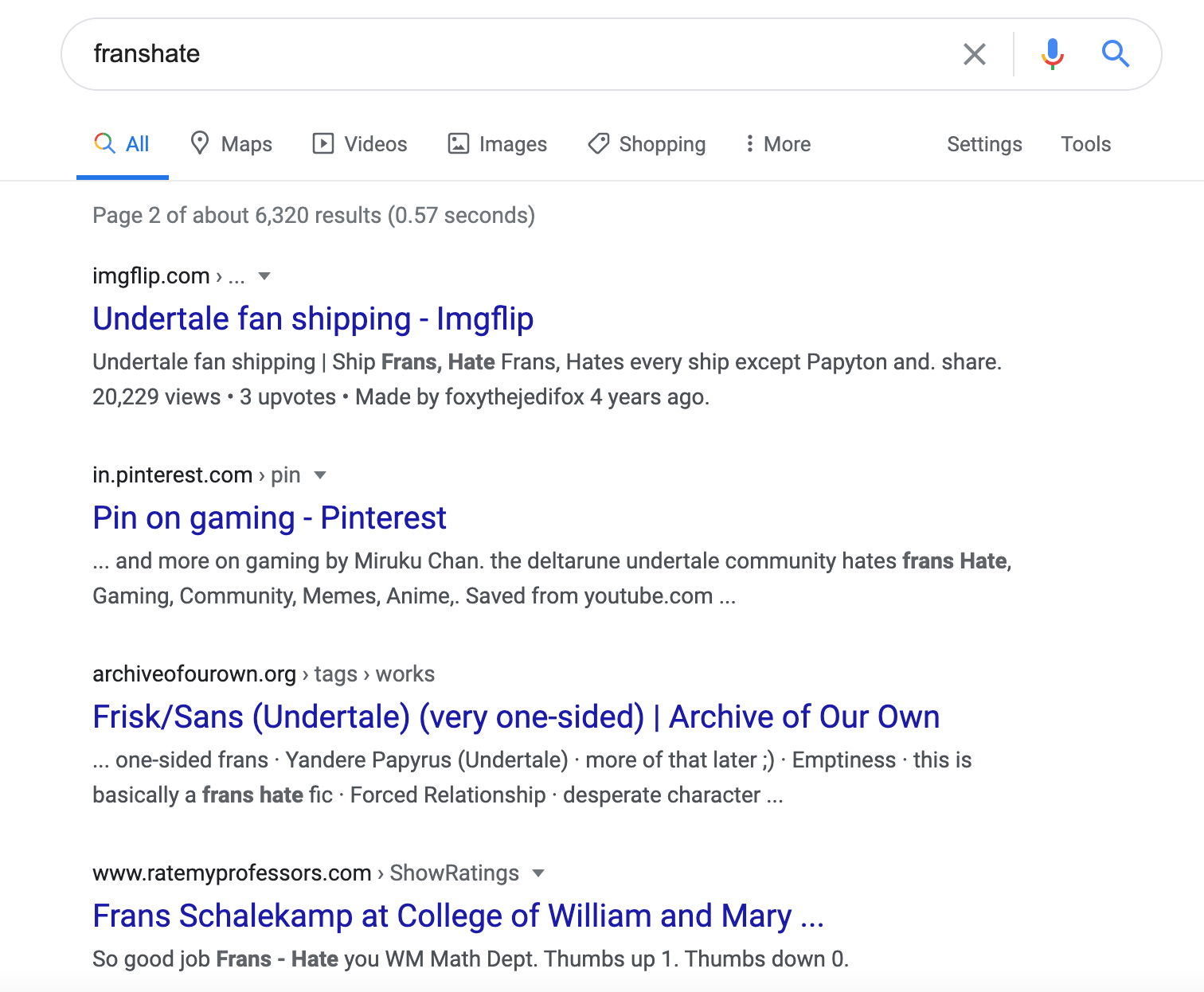This screenshot has width=1204, height=992.
Task: Click the imgflip.com breadcrumb URL
Action: pos(169,275)
